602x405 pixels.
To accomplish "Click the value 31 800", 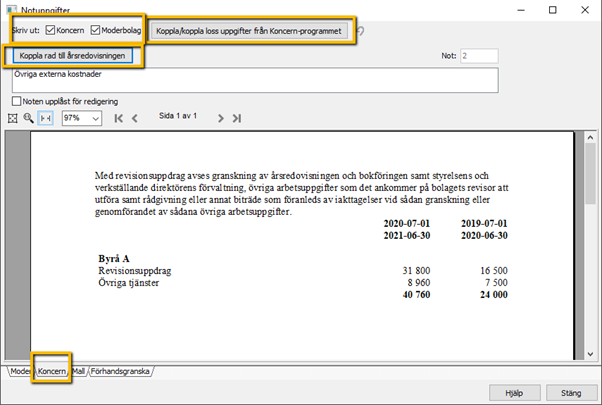I will click(x=417, y=271).
